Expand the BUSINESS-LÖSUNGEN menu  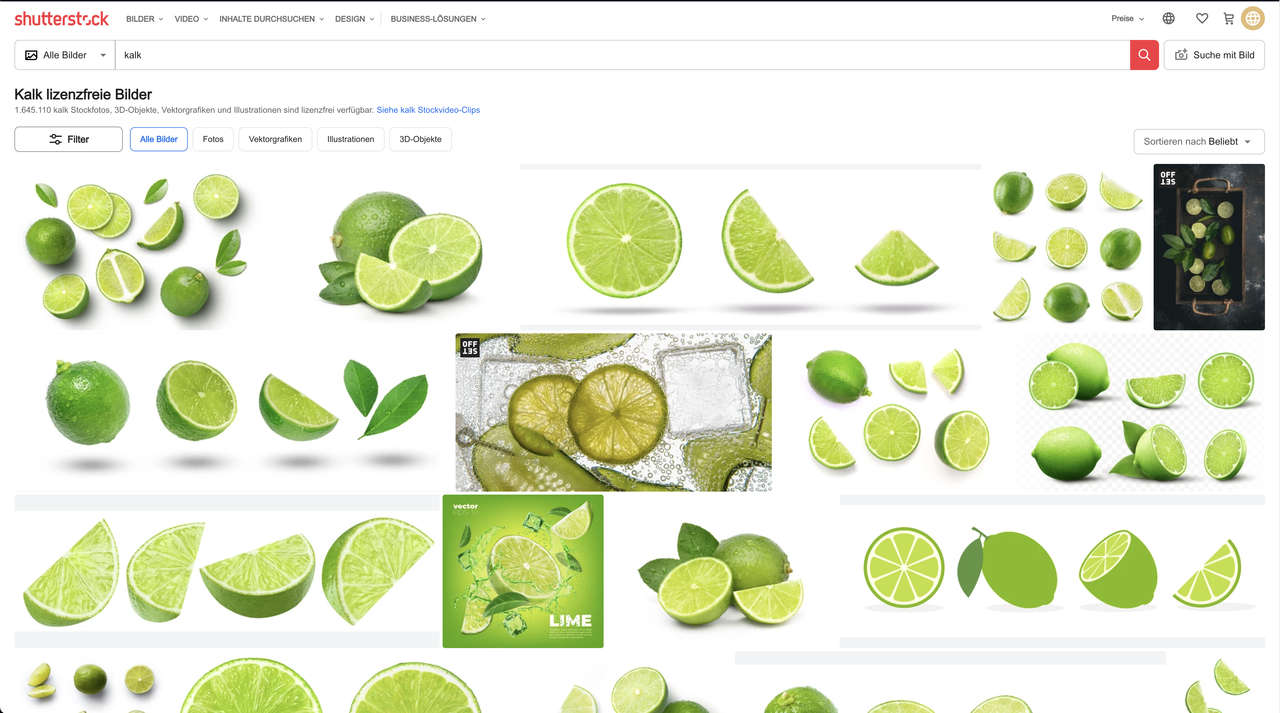point(438,19)
